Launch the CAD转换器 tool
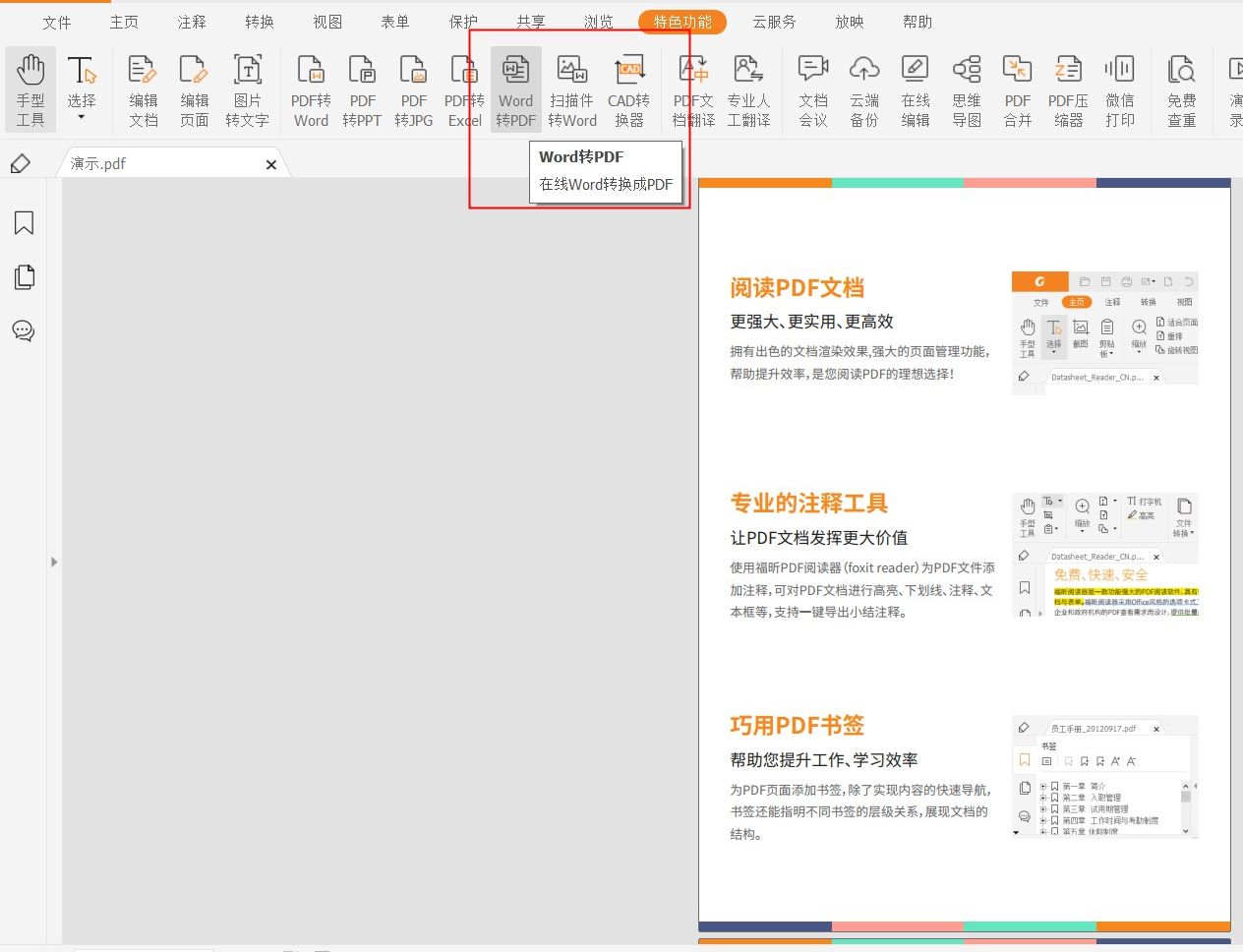Screen dimensions: 1243x952 click(629, 89)
